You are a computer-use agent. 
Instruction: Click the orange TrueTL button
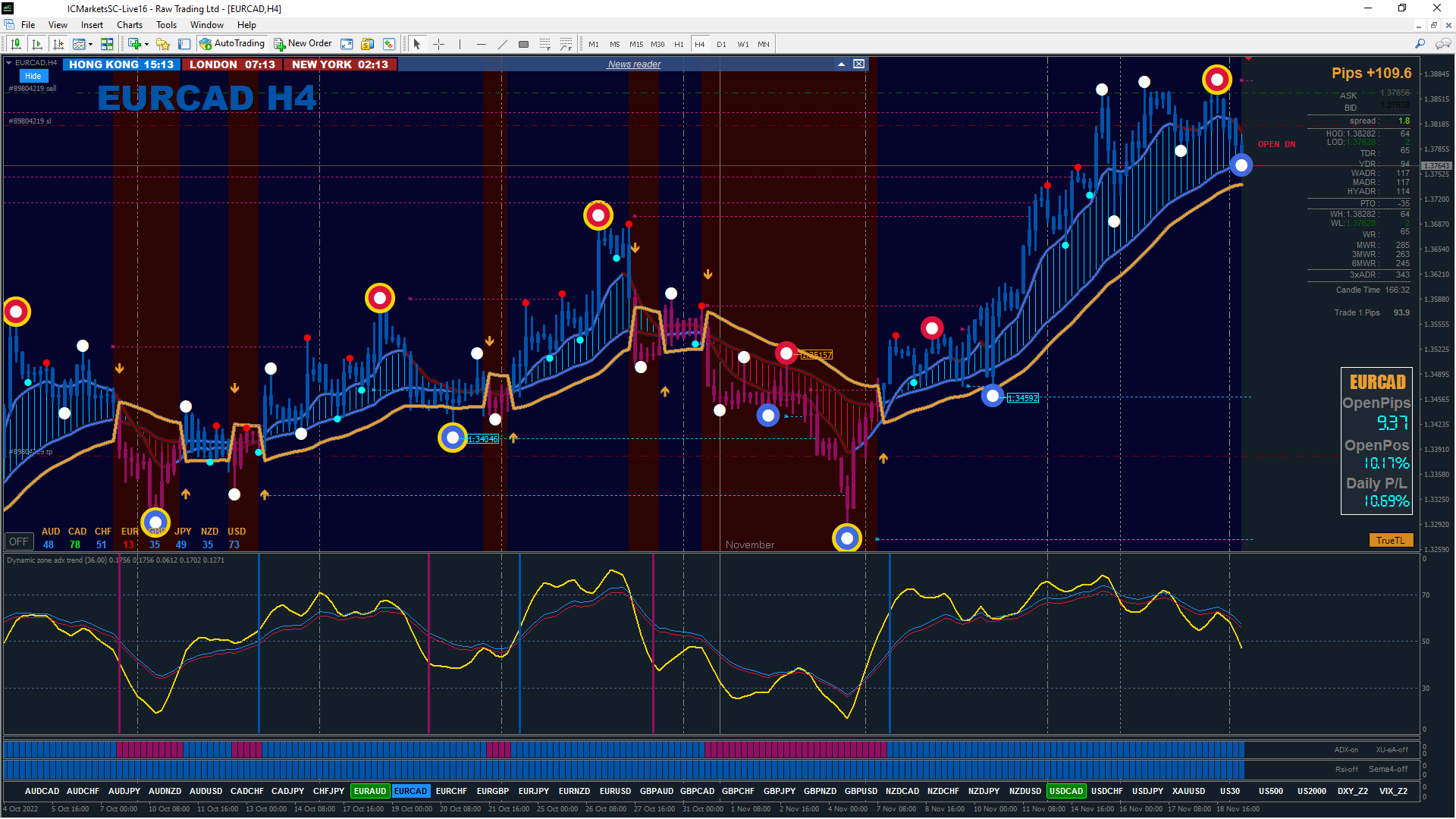1390,540
